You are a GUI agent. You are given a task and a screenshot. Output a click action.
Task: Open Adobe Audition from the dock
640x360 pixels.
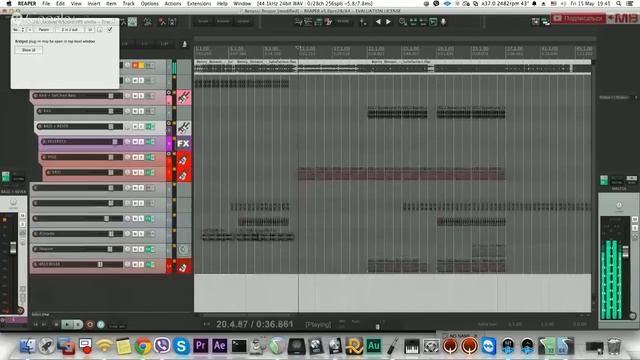373,346
